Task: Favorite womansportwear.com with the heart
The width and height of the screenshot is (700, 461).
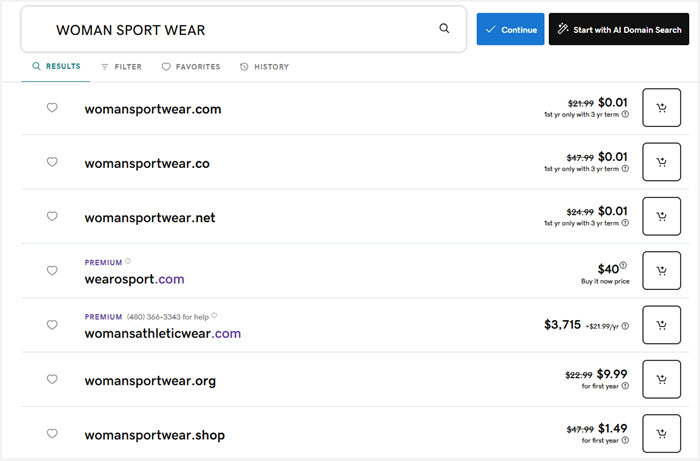Action: (53, 108)
